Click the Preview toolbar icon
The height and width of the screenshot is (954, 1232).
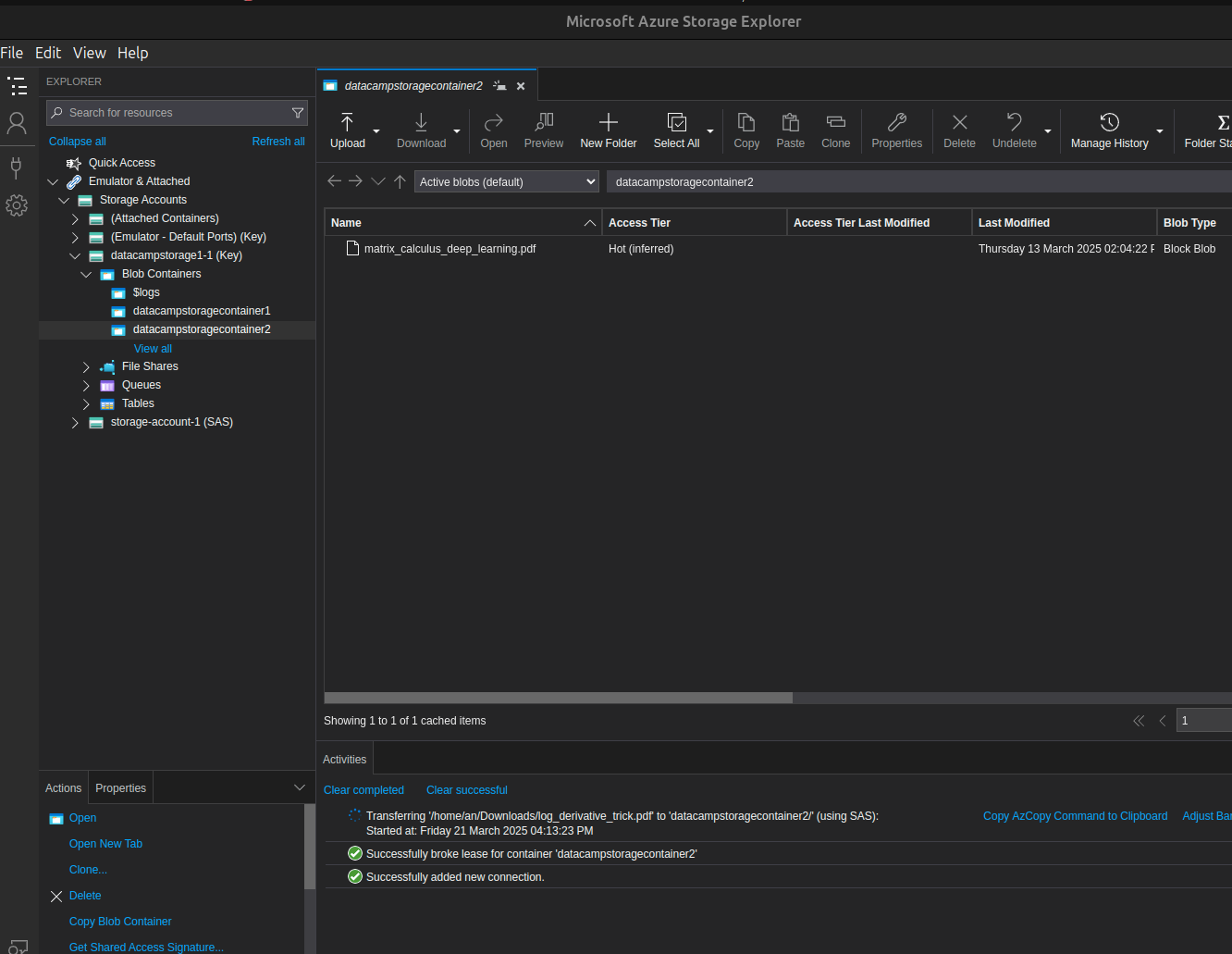pyautogui.click(x=544, y=130)
